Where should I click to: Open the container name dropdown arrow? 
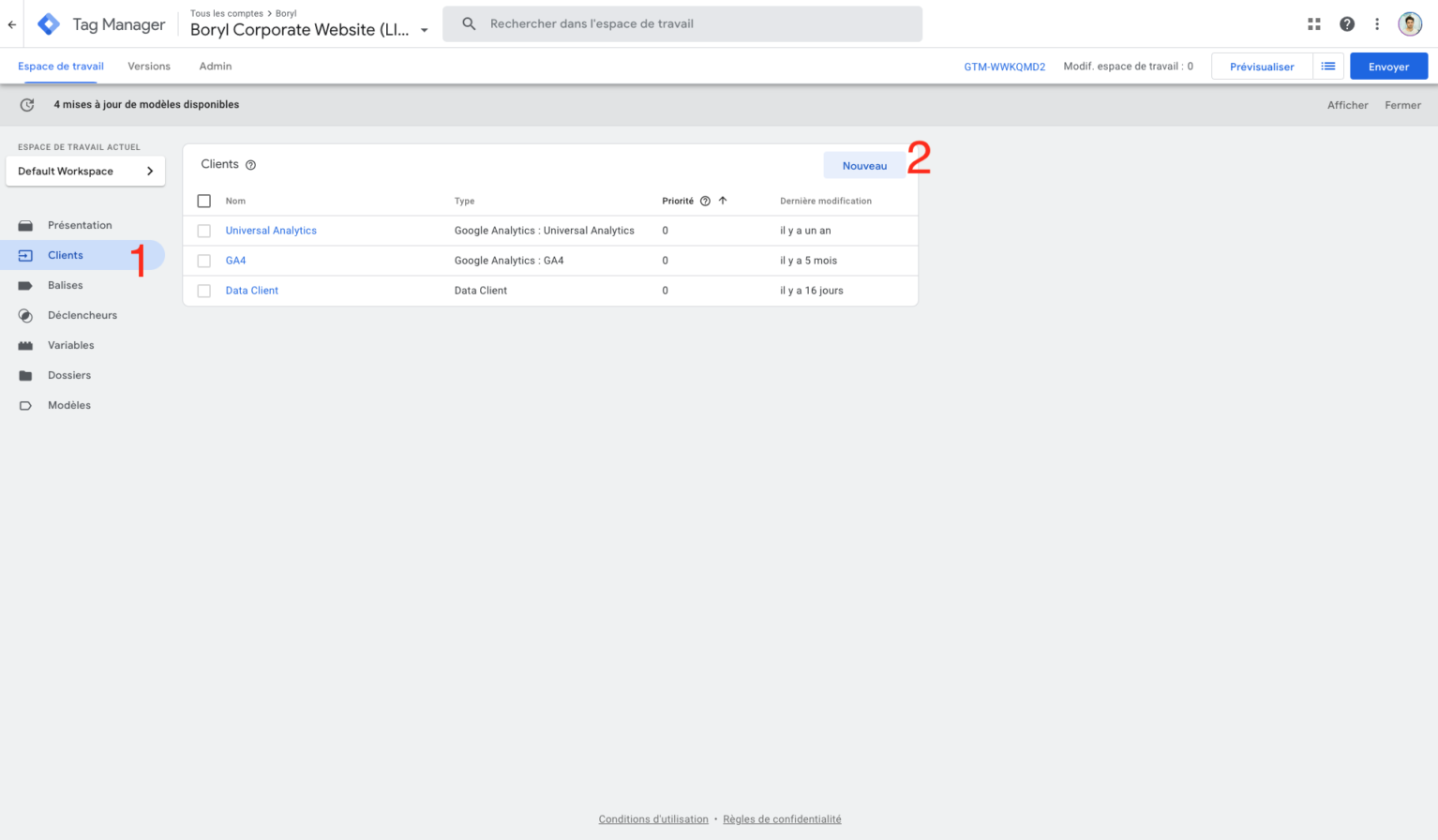tap(425, 29)
